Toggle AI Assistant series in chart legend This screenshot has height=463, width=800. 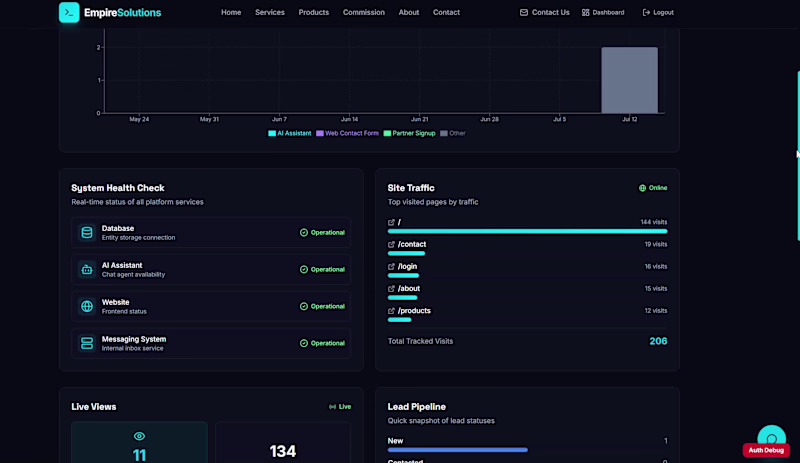(290, 133)
